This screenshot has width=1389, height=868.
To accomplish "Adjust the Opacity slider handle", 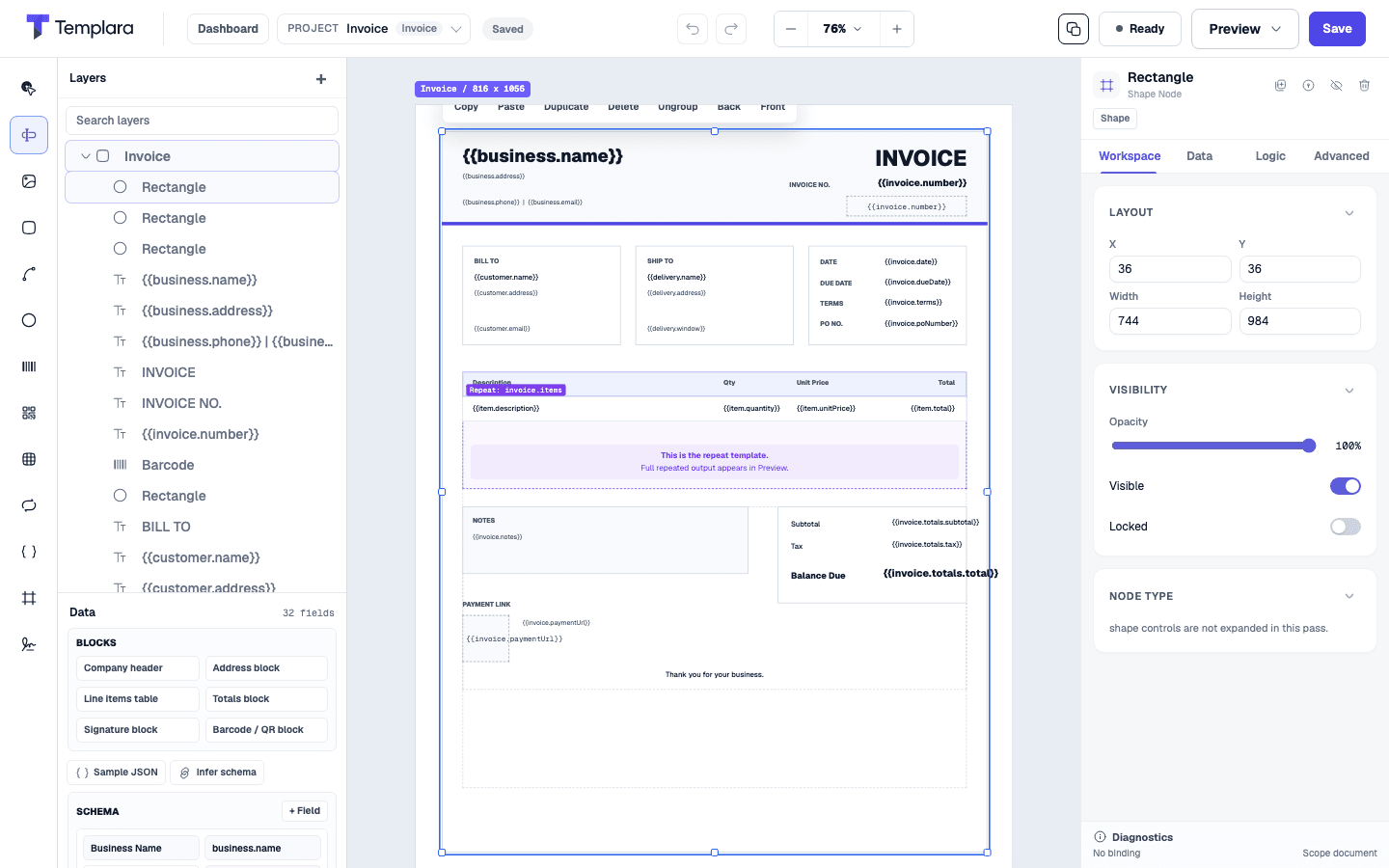I will coord(1309,446).
